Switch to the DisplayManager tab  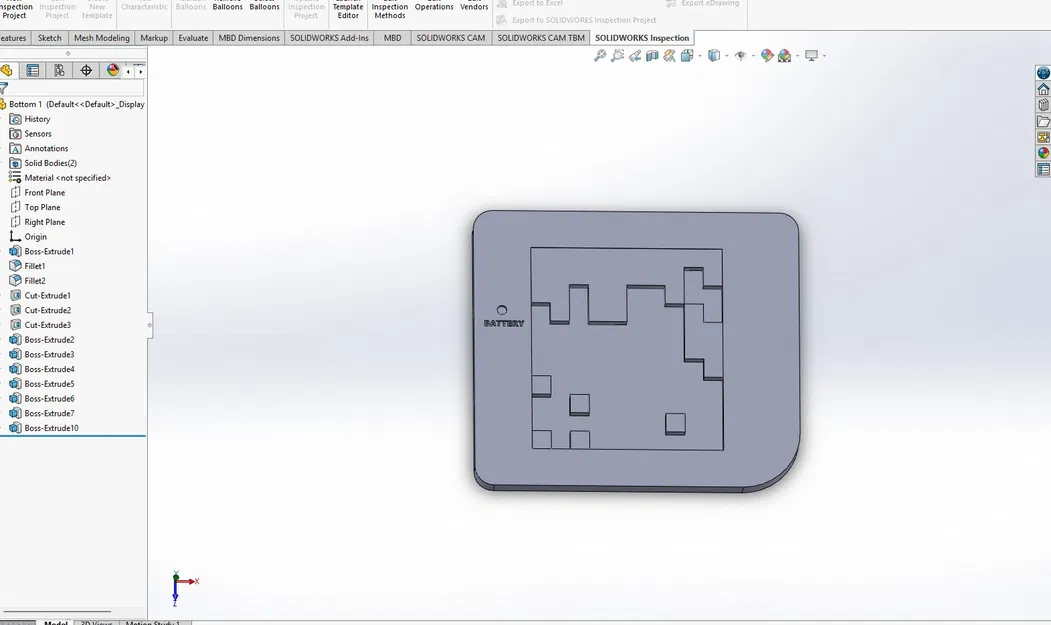pyautogui.click(x=112, y=72)
